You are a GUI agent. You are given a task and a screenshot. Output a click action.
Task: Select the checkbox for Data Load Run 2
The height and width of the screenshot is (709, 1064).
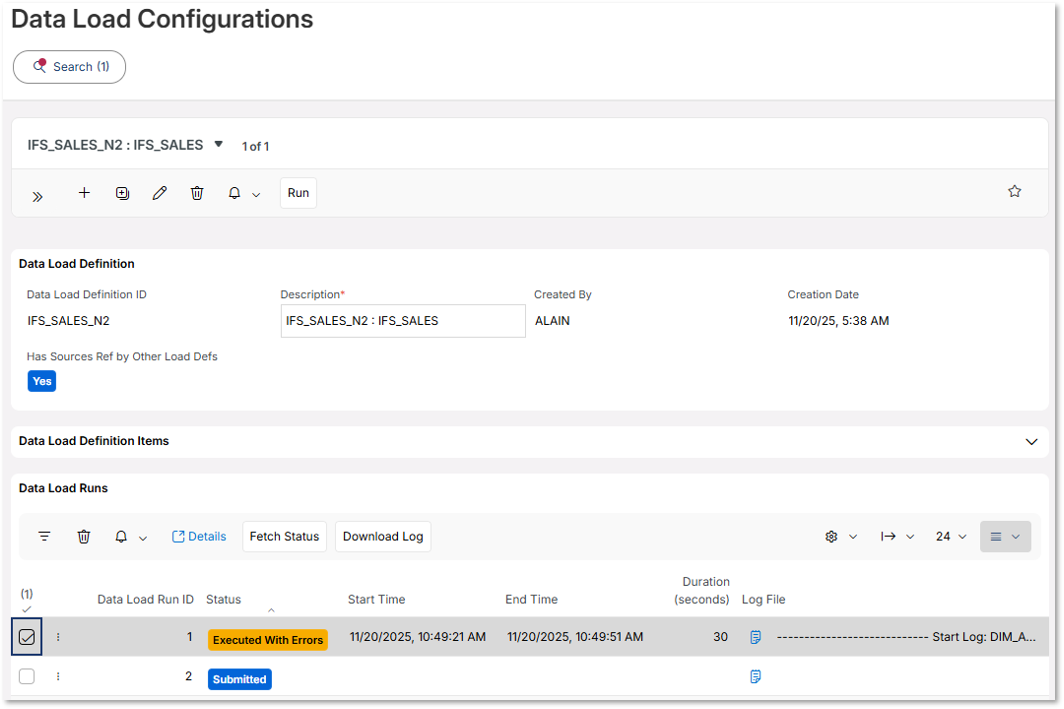coord(27,676)
